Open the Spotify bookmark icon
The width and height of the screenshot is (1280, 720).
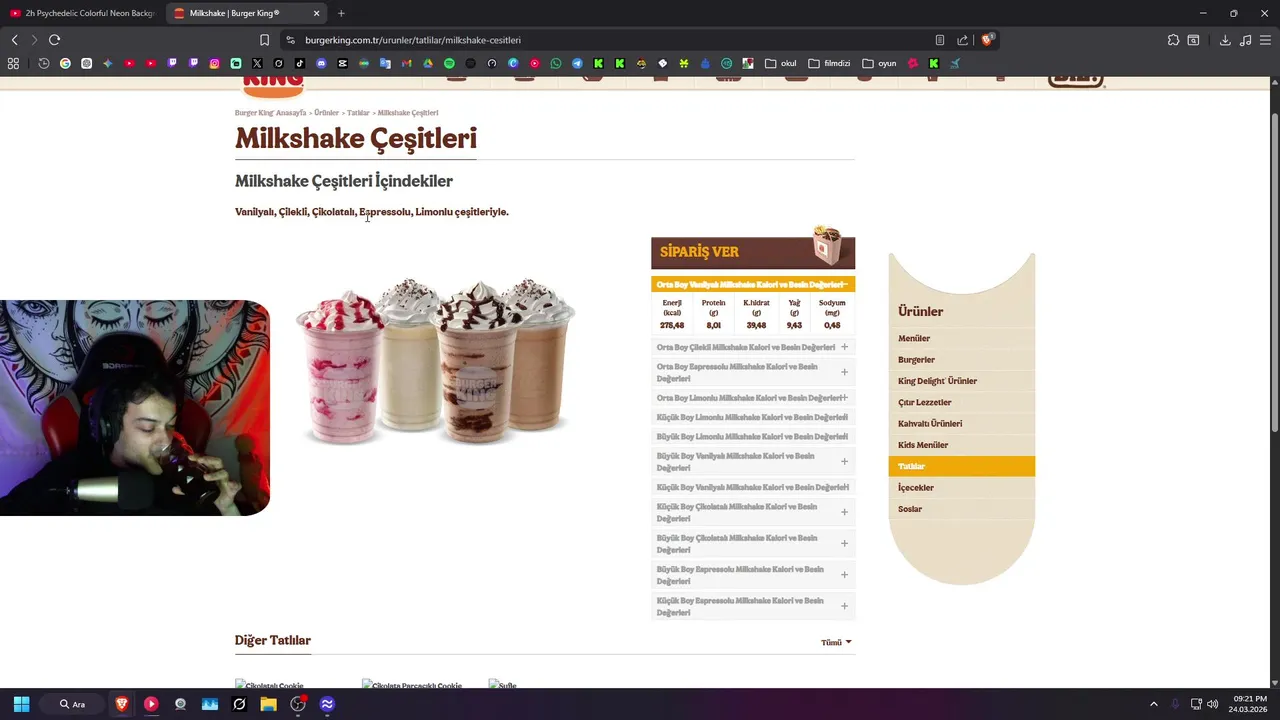click(449, 63)
